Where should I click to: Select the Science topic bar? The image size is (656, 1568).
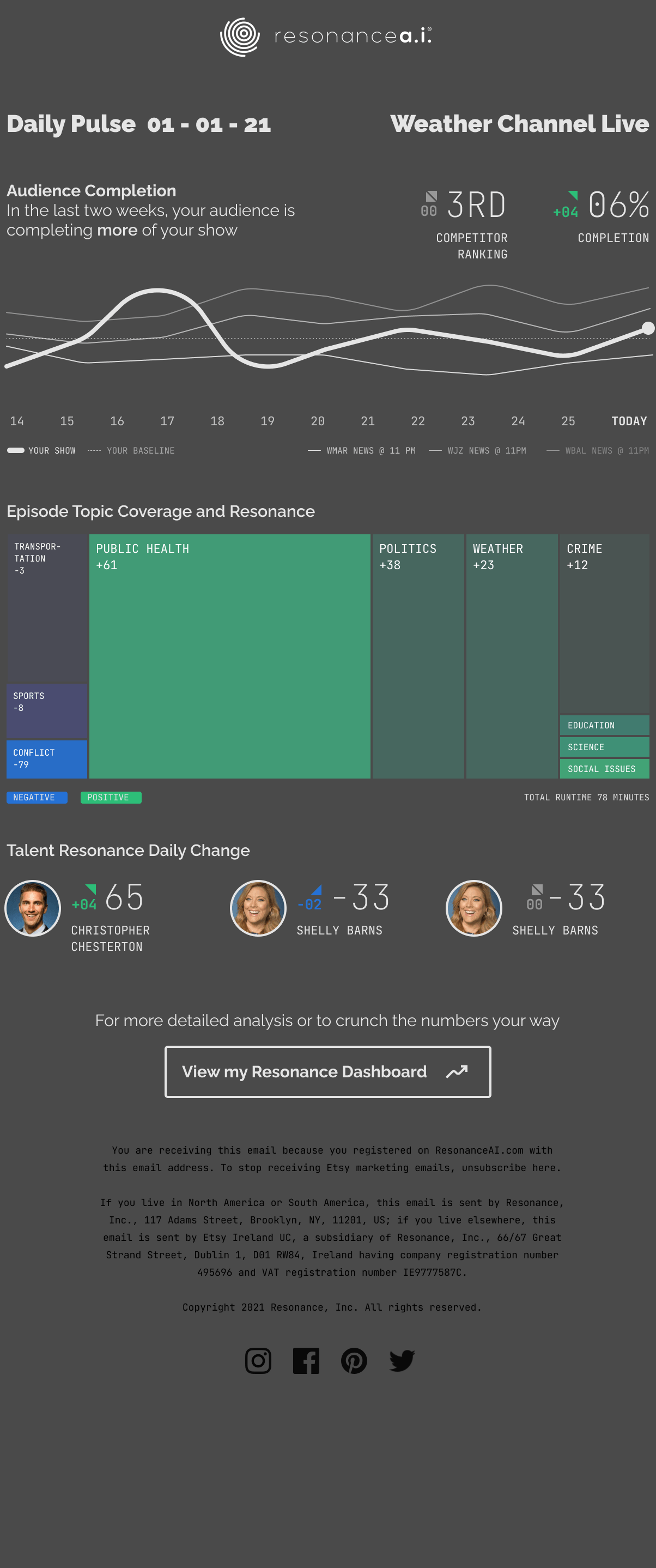click(x=604, y=747)
